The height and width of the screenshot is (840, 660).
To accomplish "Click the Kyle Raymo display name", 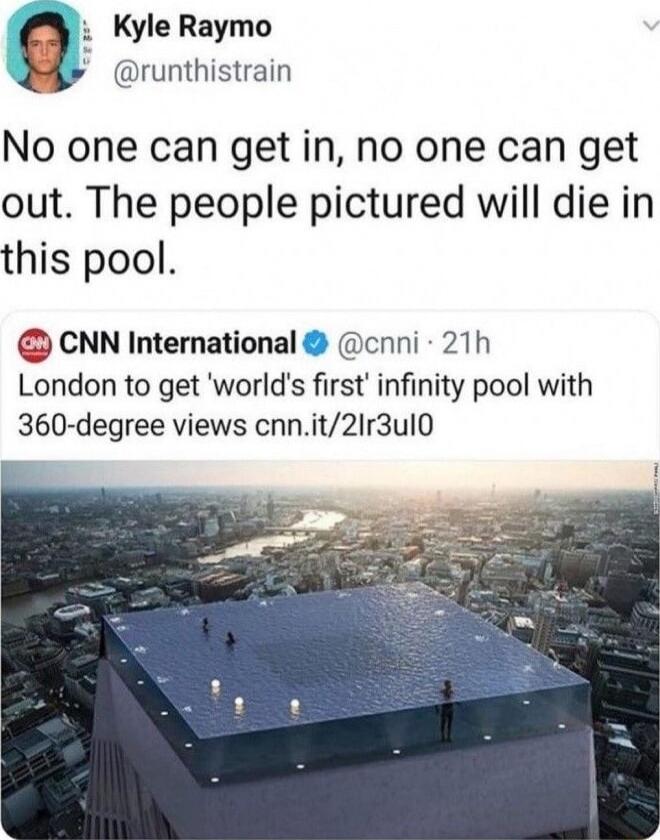I will 192,27.
